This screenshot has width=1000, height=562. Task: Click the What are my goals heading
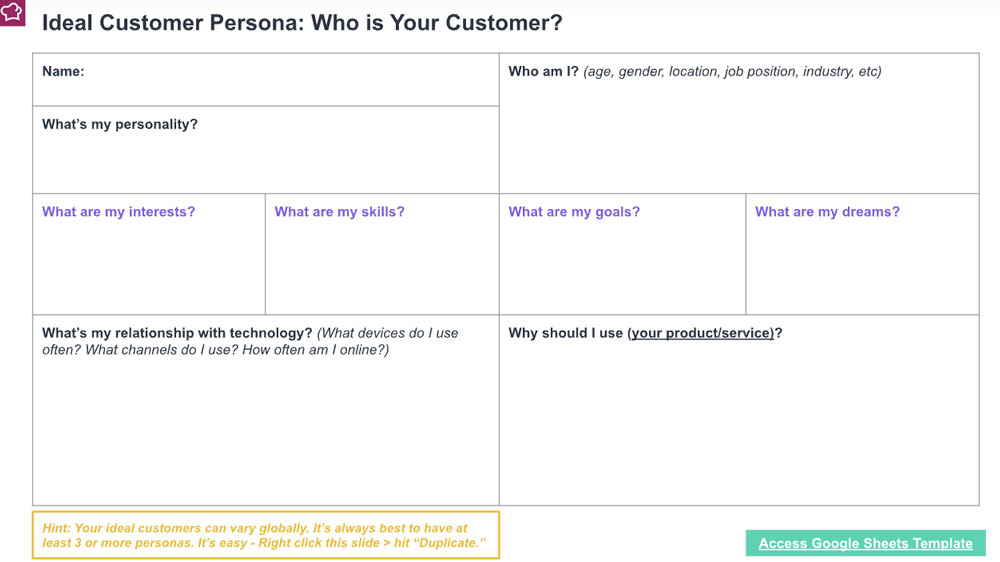[x=574, y=212]
